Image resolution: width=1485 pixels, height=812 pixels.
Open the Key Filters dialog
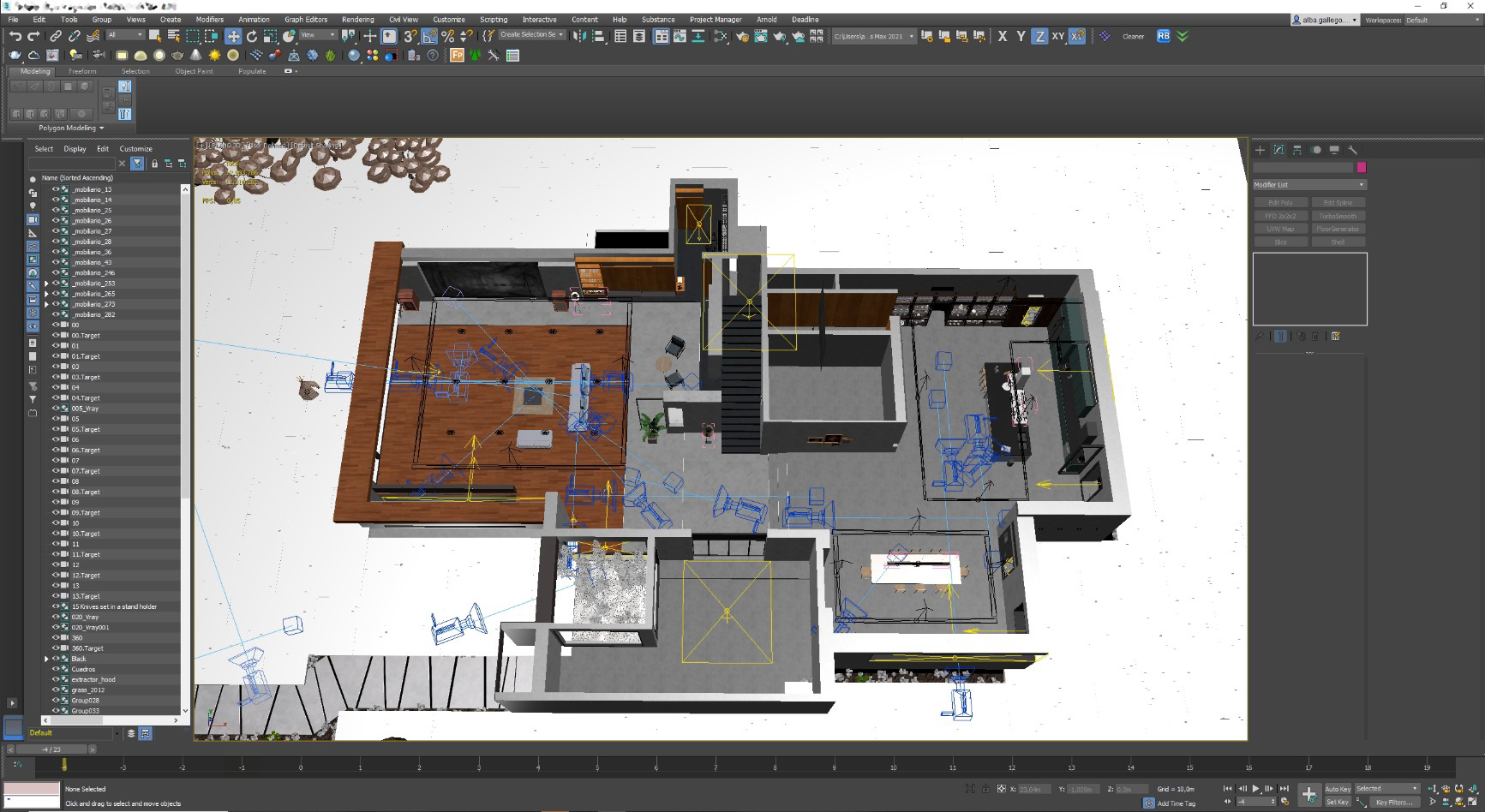(x=1393, y=803)
